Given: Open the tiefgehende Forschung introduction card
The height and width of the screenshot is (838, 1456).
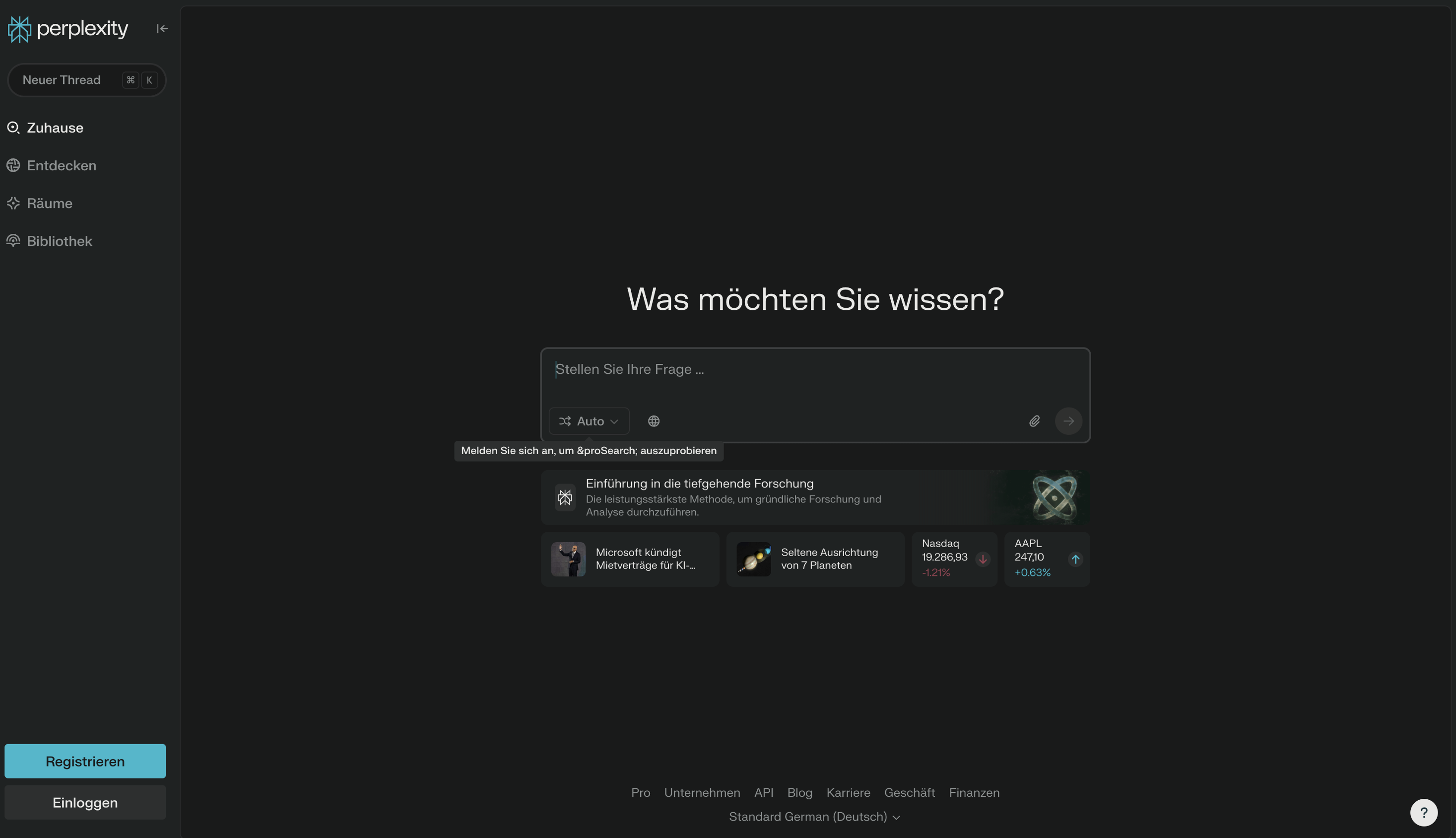Looking at the screenshot, I should (815, 497).
